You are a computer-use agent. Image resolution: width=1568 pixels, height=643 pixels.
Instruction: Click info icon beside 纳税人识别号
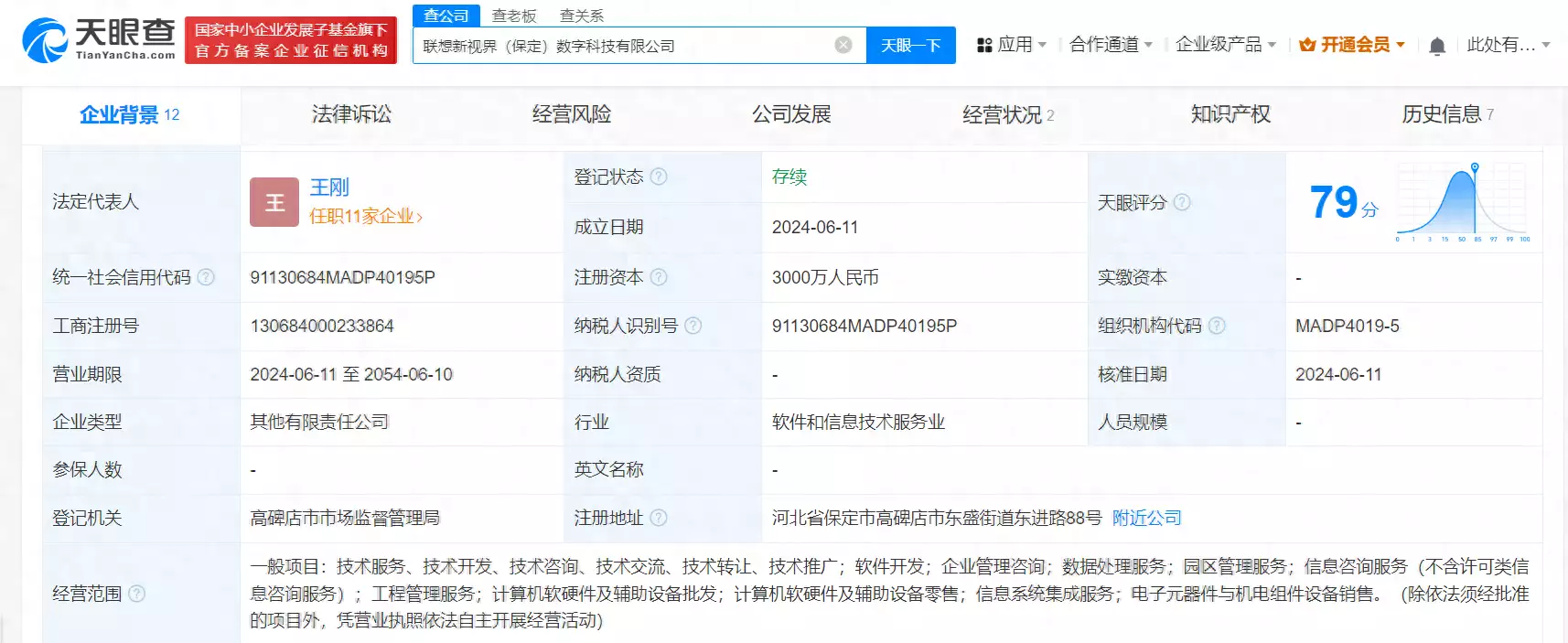(x=693, y=326)
